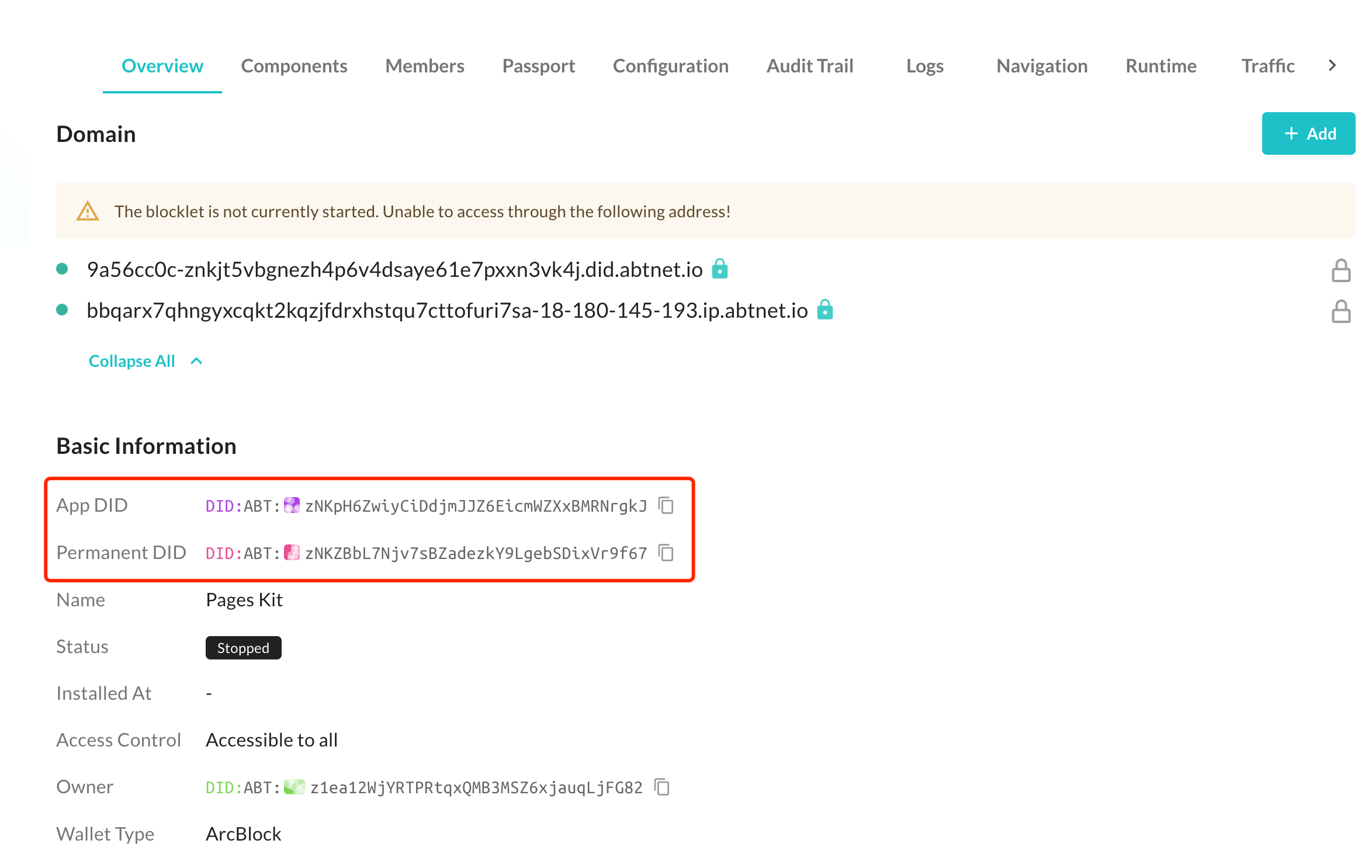Click teal certificate lock beside ip.abtnet.io domain

click(x=824, y=310)
